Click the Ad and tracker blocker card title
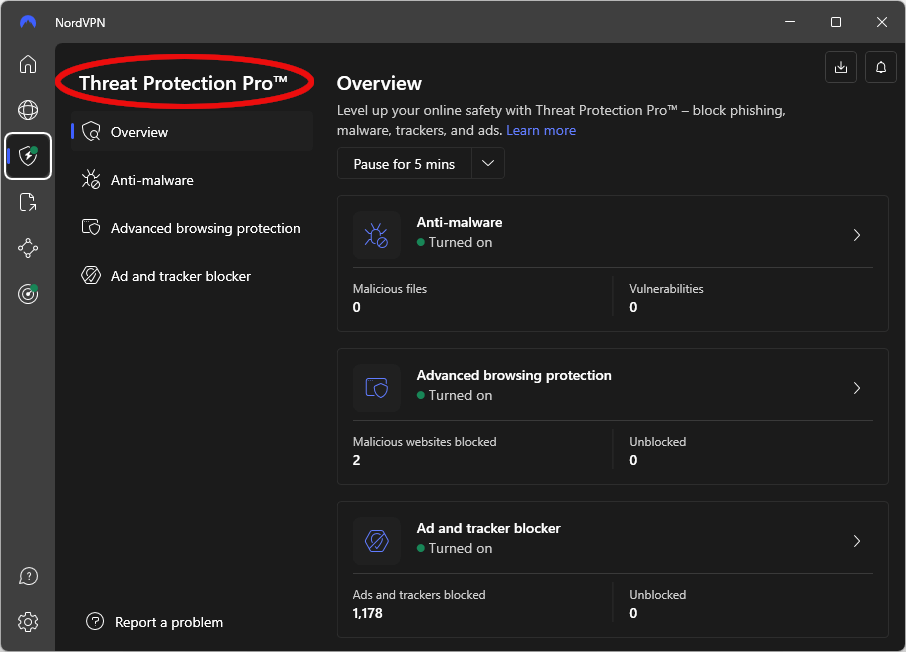Image resolution: width=906 pixels, height=652 pixels. (488, 528)
